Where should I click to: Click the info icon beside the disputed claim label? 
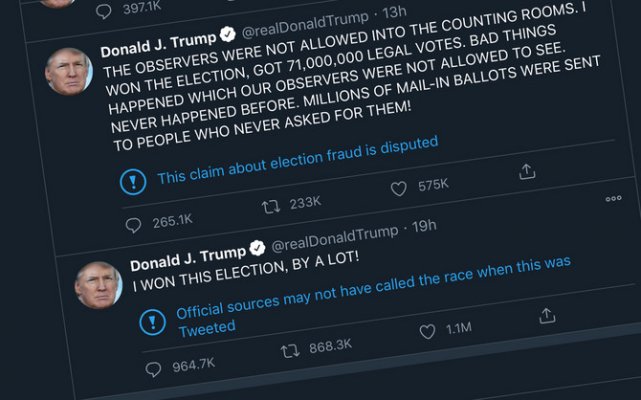132,181
